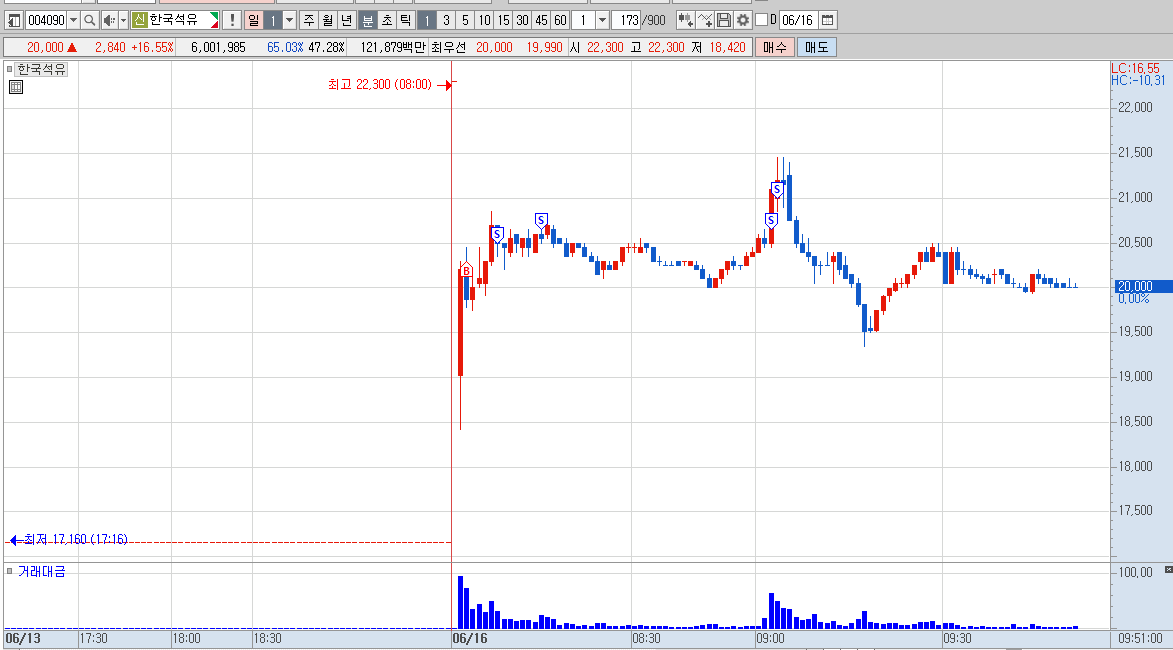Screen dimensions: 1173x650
Task: Open the dropdown arrow next to speaker icon
Action: pos(123,20)
